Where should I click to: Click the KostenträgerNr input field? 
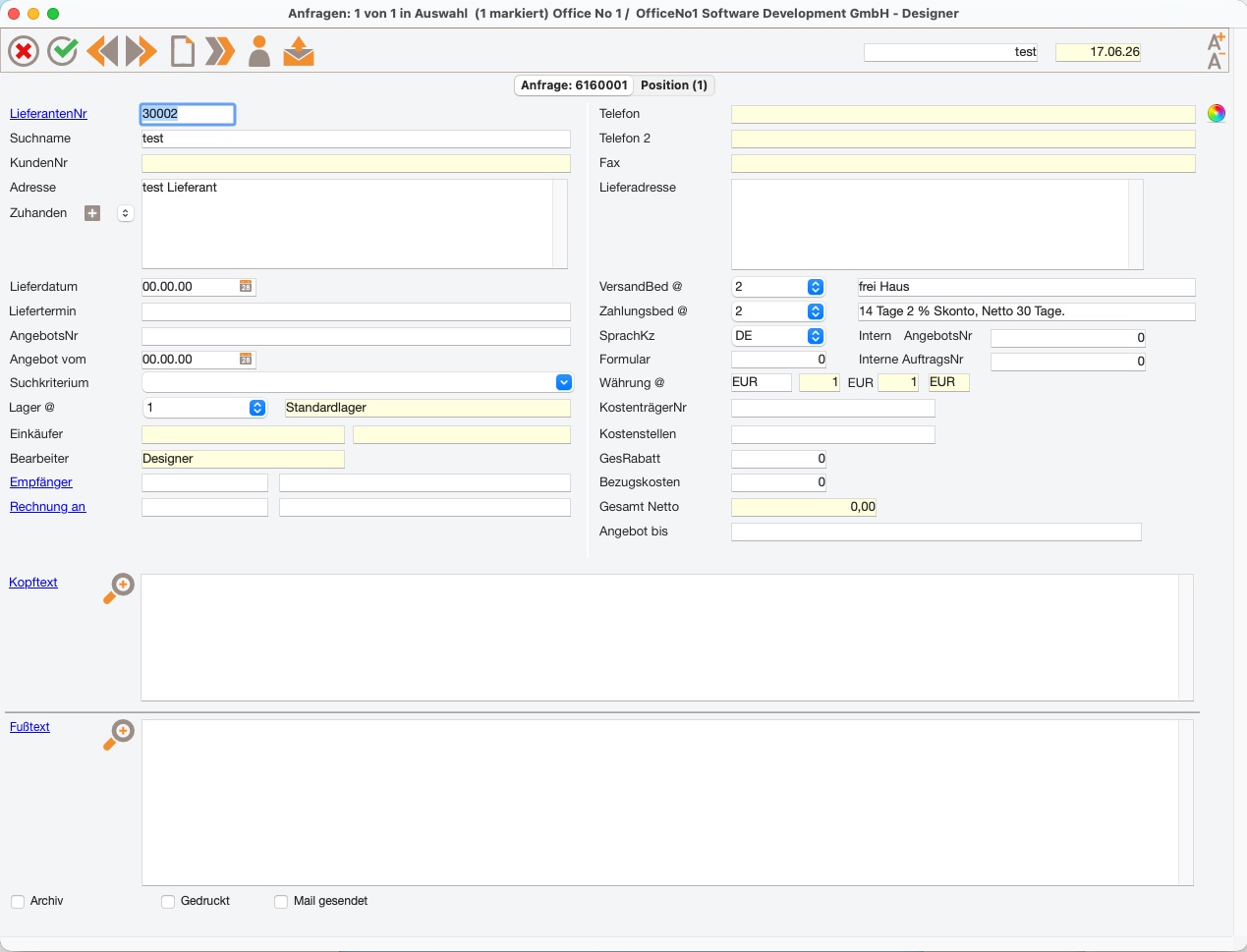[833, 408]
